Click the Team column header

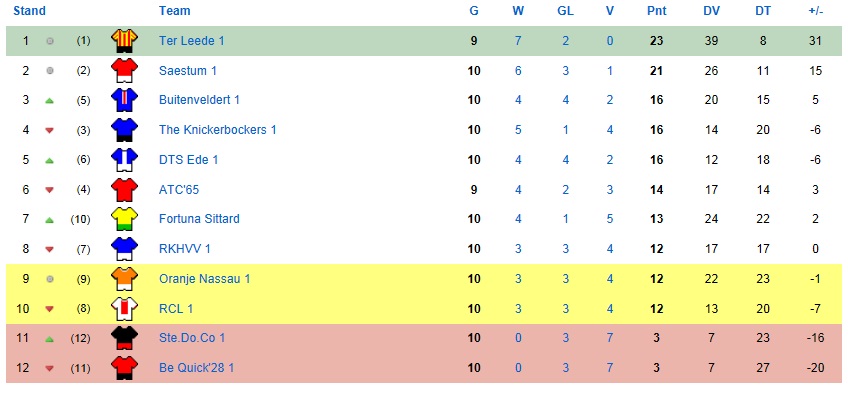[x=175, y=11]
